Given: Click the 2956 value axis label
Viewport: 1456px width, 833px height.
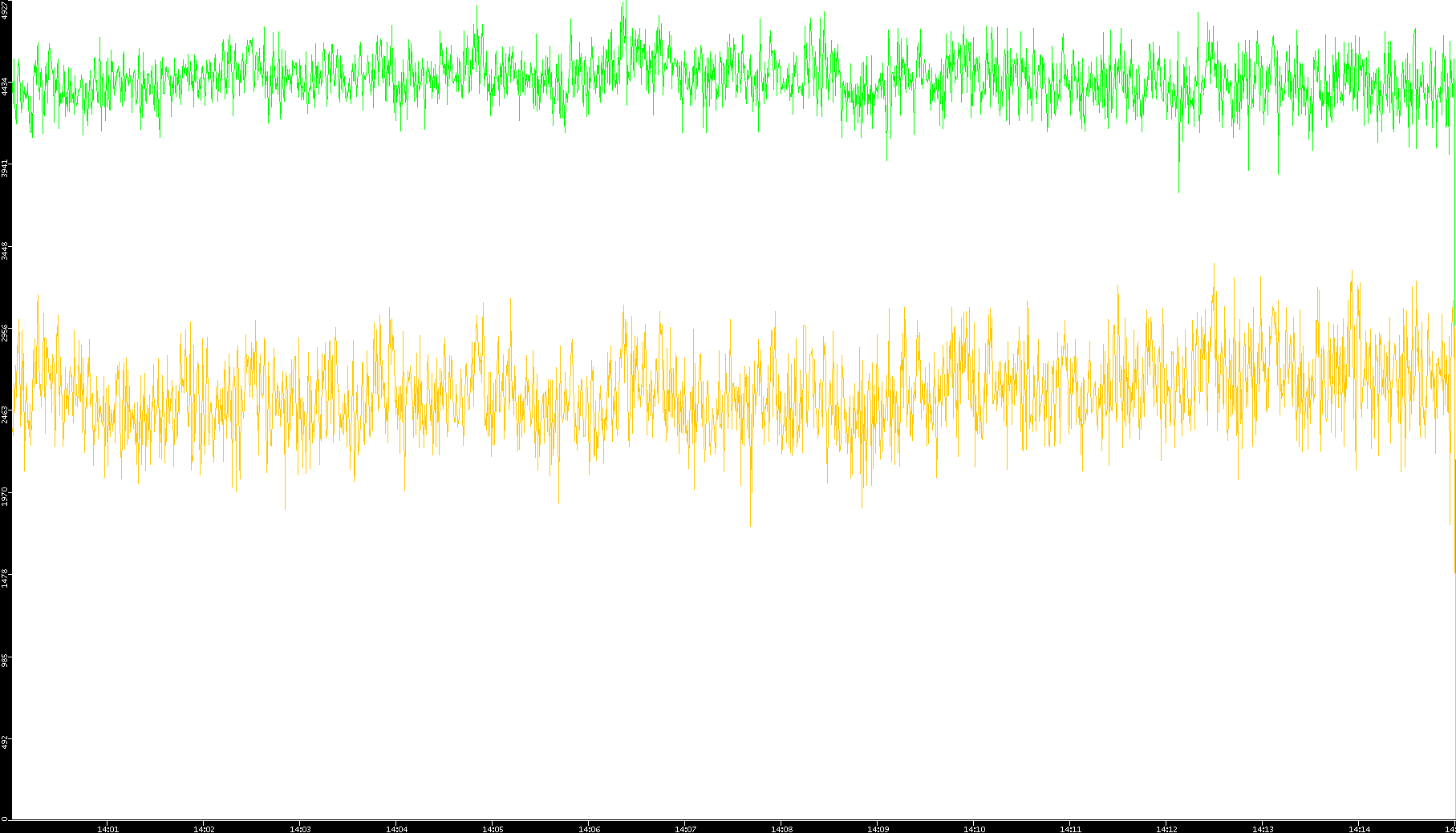Looking at the screenshot, I should [5, 333].
